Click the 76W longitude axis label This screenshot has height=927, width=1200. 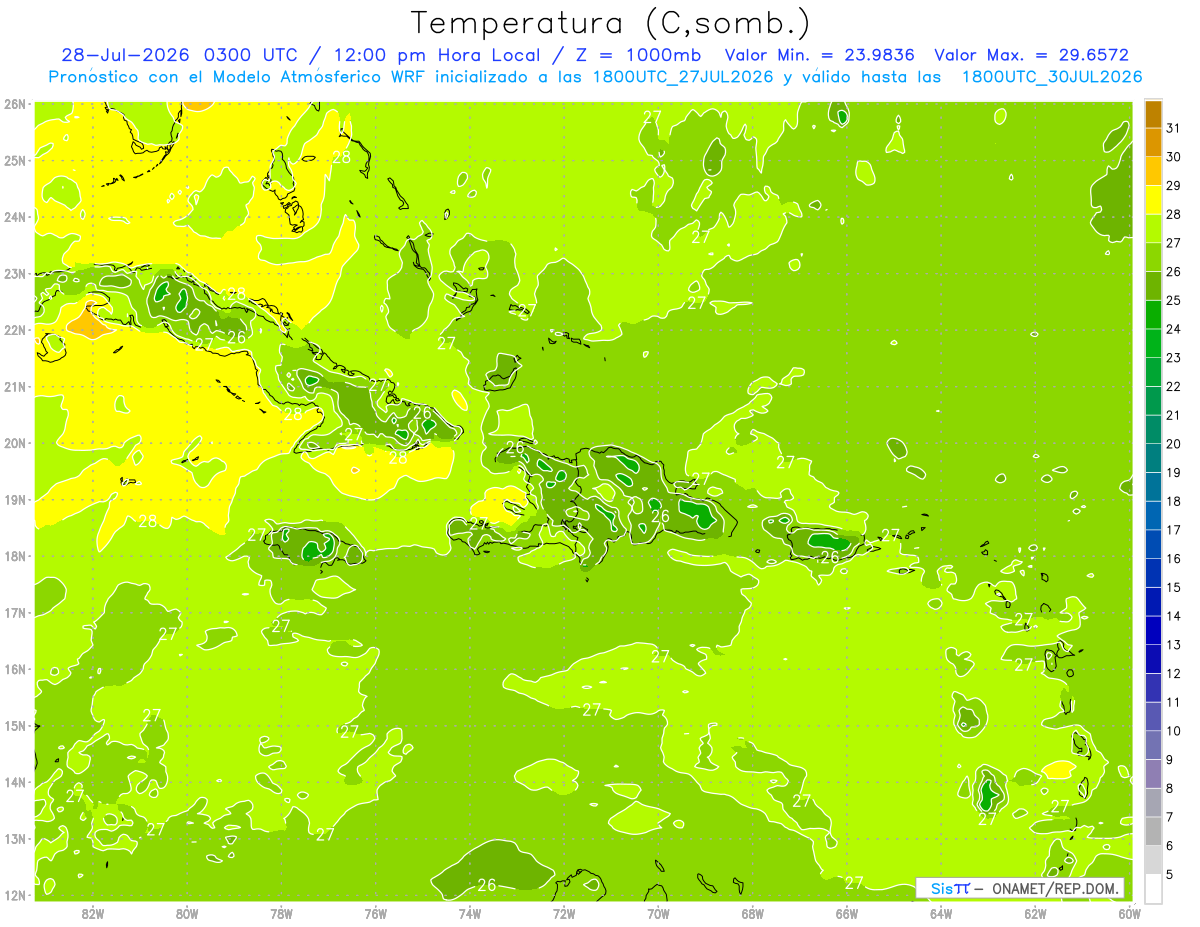pos(375,914)
